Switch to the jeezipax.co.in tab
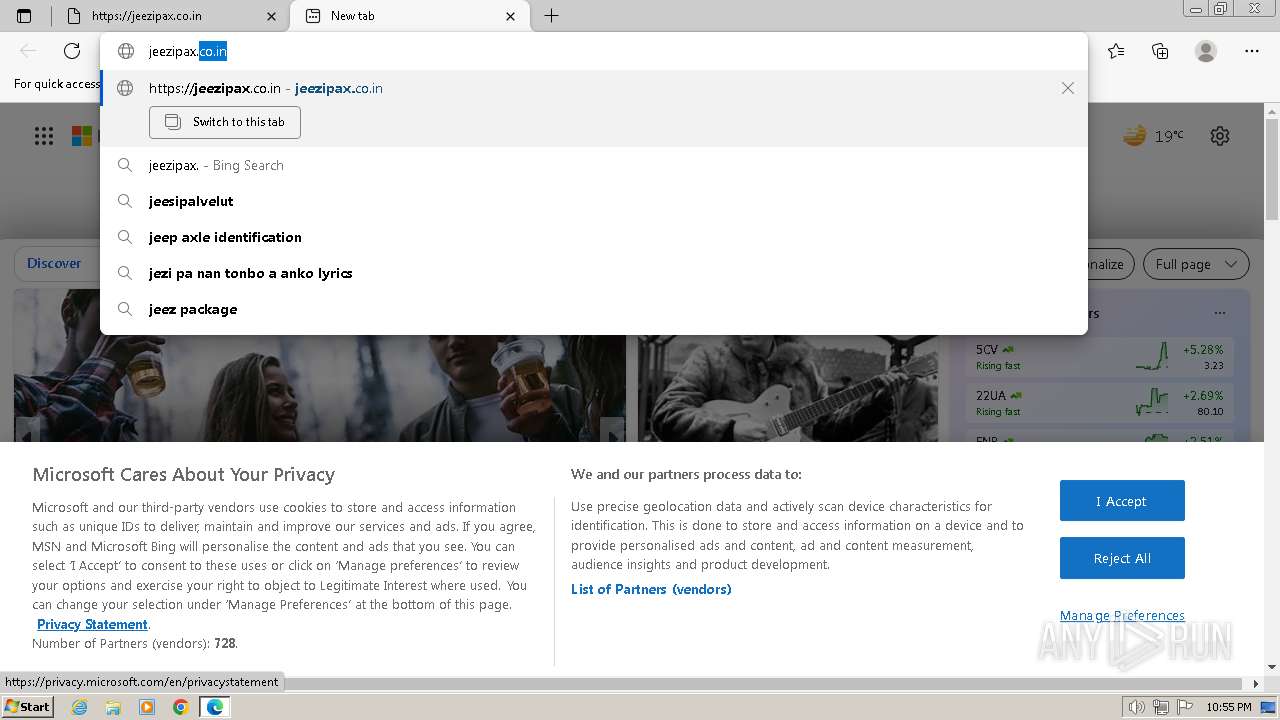This screenshot has height=720, width=1280. (x=172, y=16)
